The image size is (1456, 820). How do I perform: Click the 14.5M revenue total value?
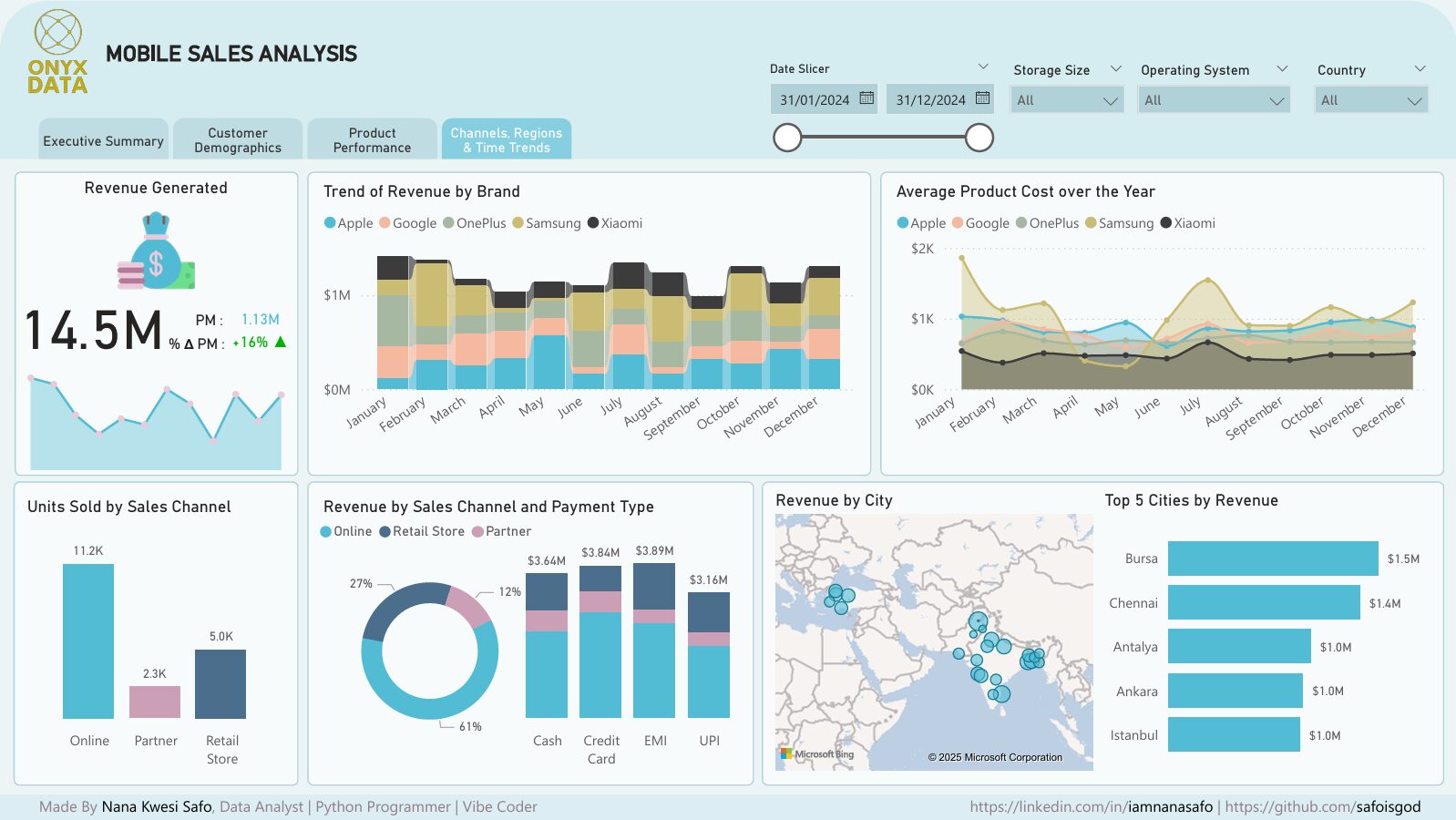click(x=94, y=330)
